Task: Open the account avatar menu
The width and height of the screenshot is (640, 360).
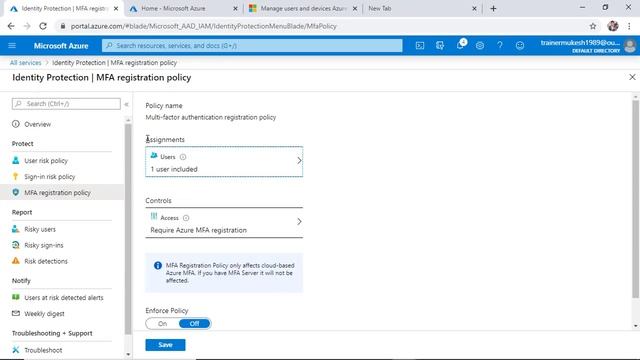Action: [630, 46]
